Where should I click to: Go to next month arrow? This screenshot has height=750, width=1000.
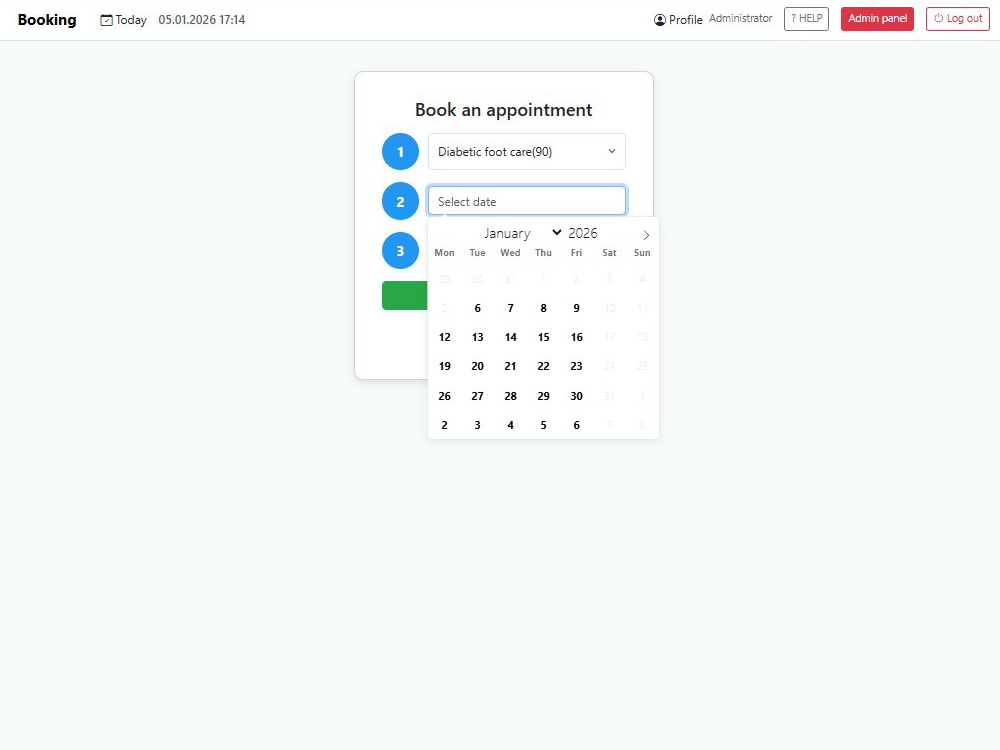[646, 235]
